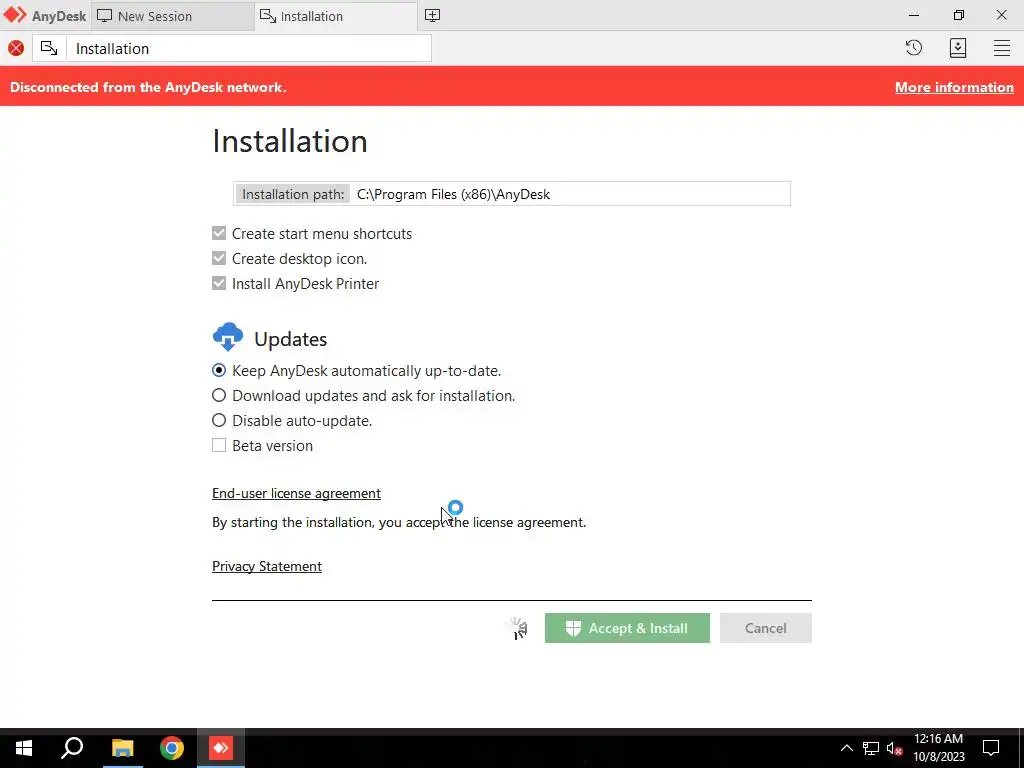Open the hamburger main menu
This screenshot has width=1024, height=768.
(1002, 48)
